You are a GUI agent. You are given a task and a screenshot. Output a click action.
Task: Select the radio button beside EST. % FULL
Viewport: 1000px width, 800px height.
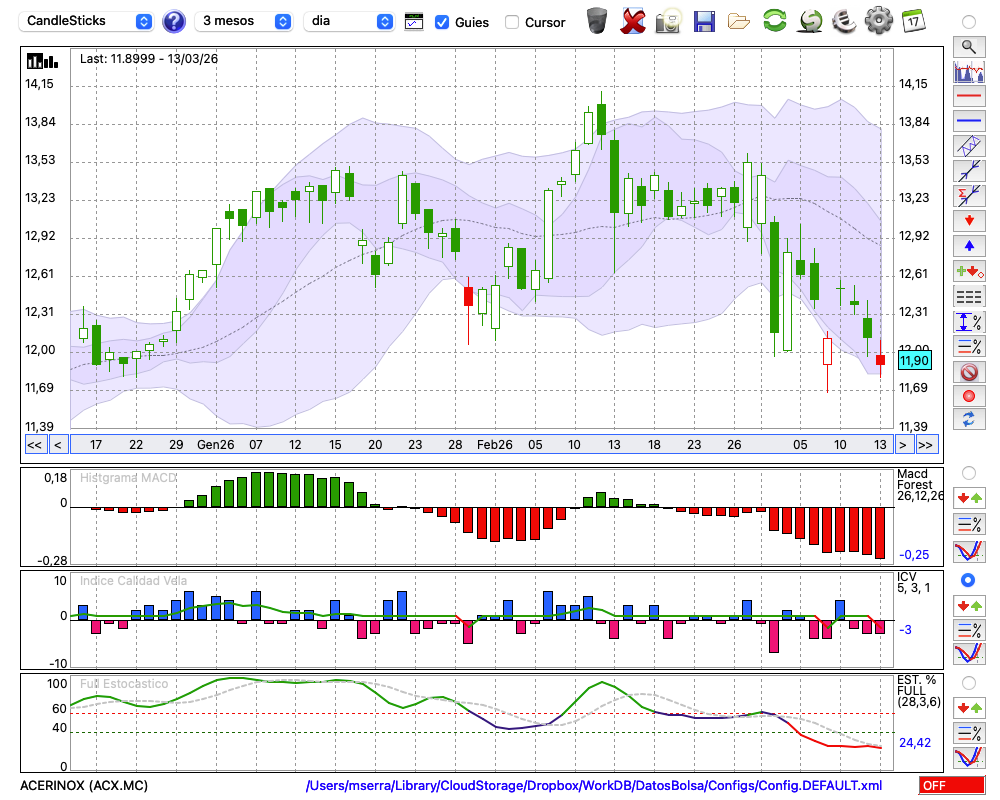click(968, 683)
